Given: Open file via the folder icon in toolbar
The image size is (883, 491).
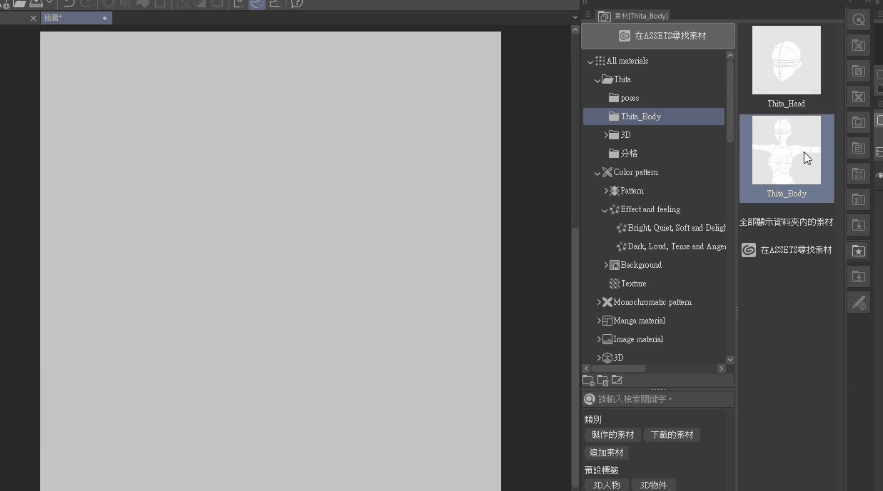Looking at the screenshot, I should (19, 3).
